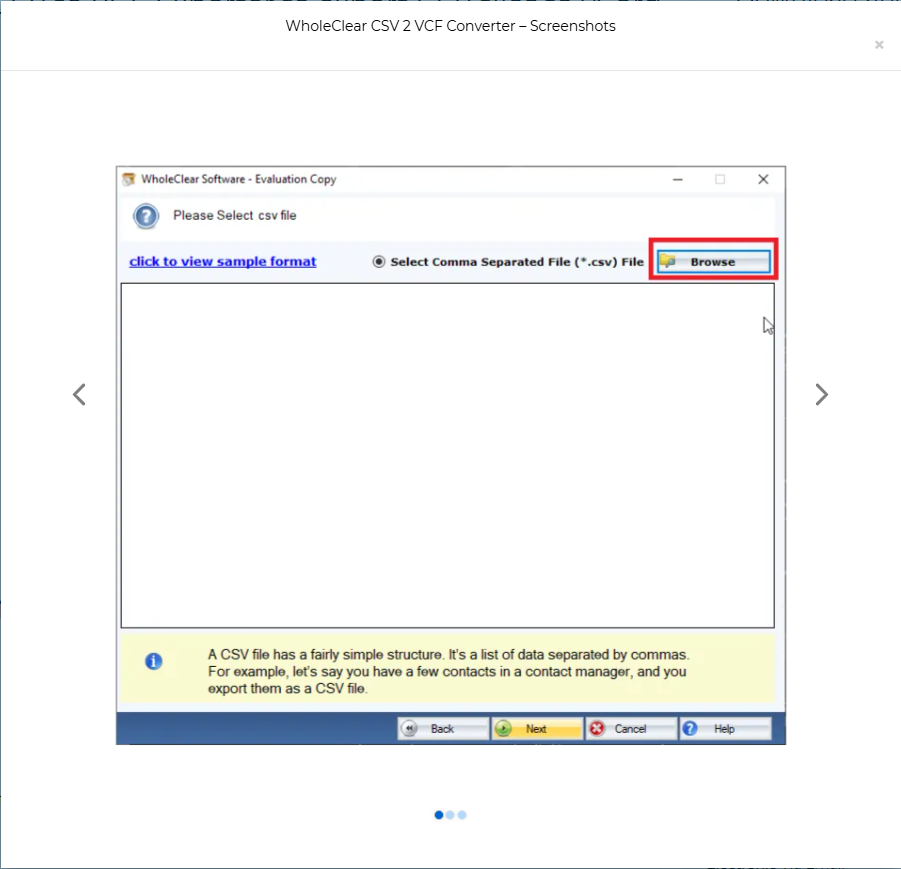Image resolution: width=901 pixels, height=869 pixels.
Task: Click the empty CSV file list area
Action: (x=448, y=455)
